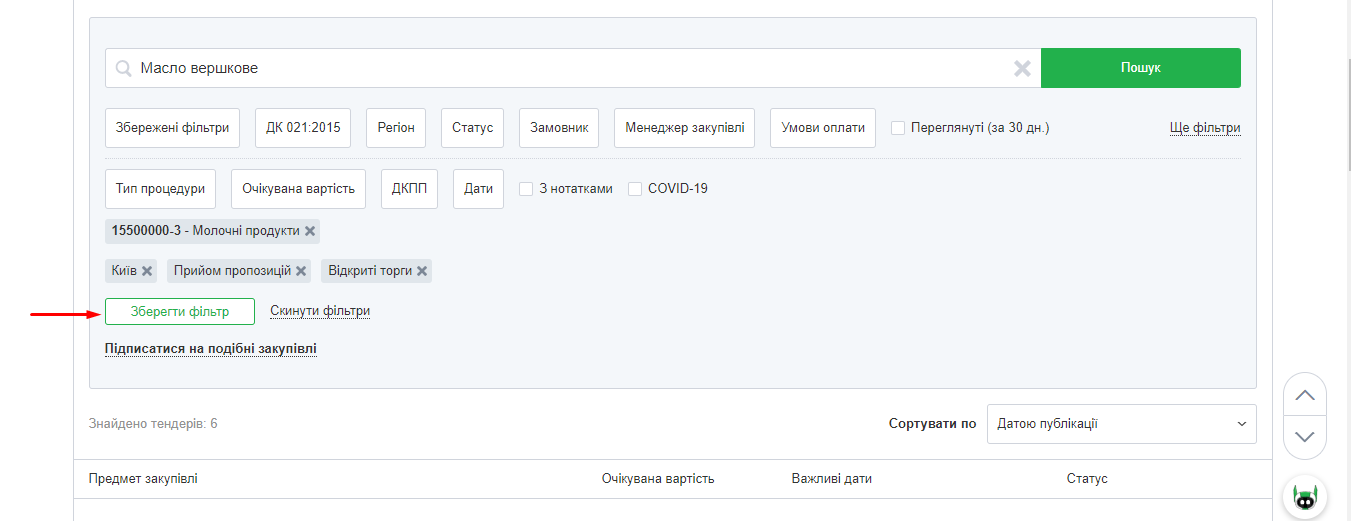The image size is (1351, 521).
Task: Open the ДК 021:2015 classifier filter
Action: pyautogui.click(x=303, y=128)
